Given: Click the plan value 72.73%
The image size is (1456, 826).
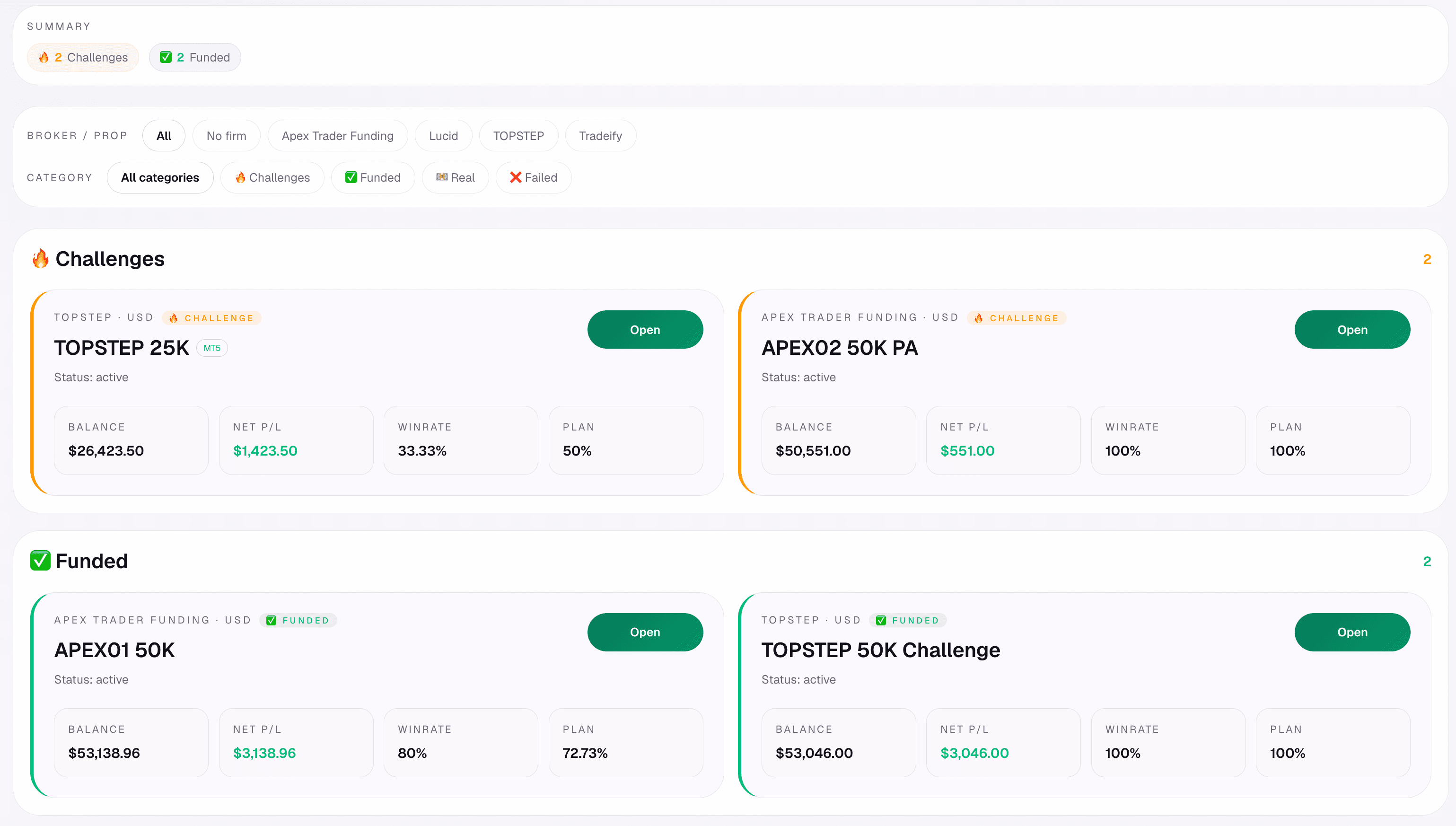Looking at the screenshot, I should point(585,754).
